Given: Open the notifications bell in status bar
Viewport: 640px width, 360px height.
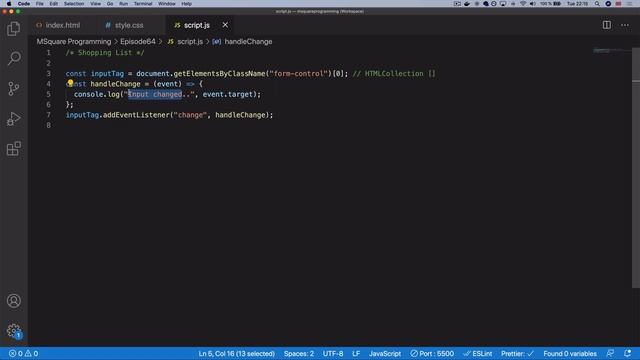Looking at the screenshot, I should [627, 353].
